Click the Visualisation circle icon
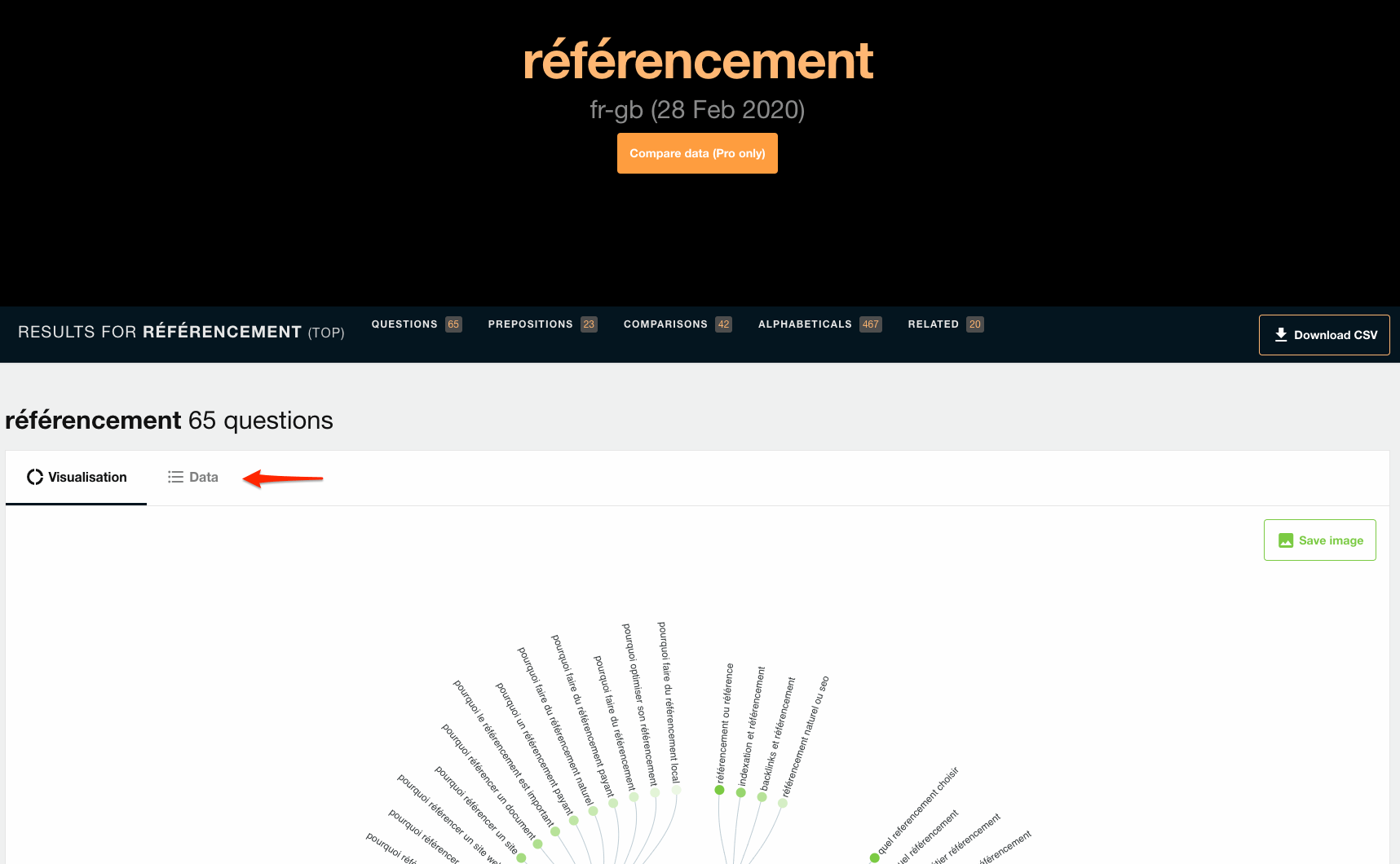Image resolution: width=1400 pixels, height=864 pixels. coord(35,478)
